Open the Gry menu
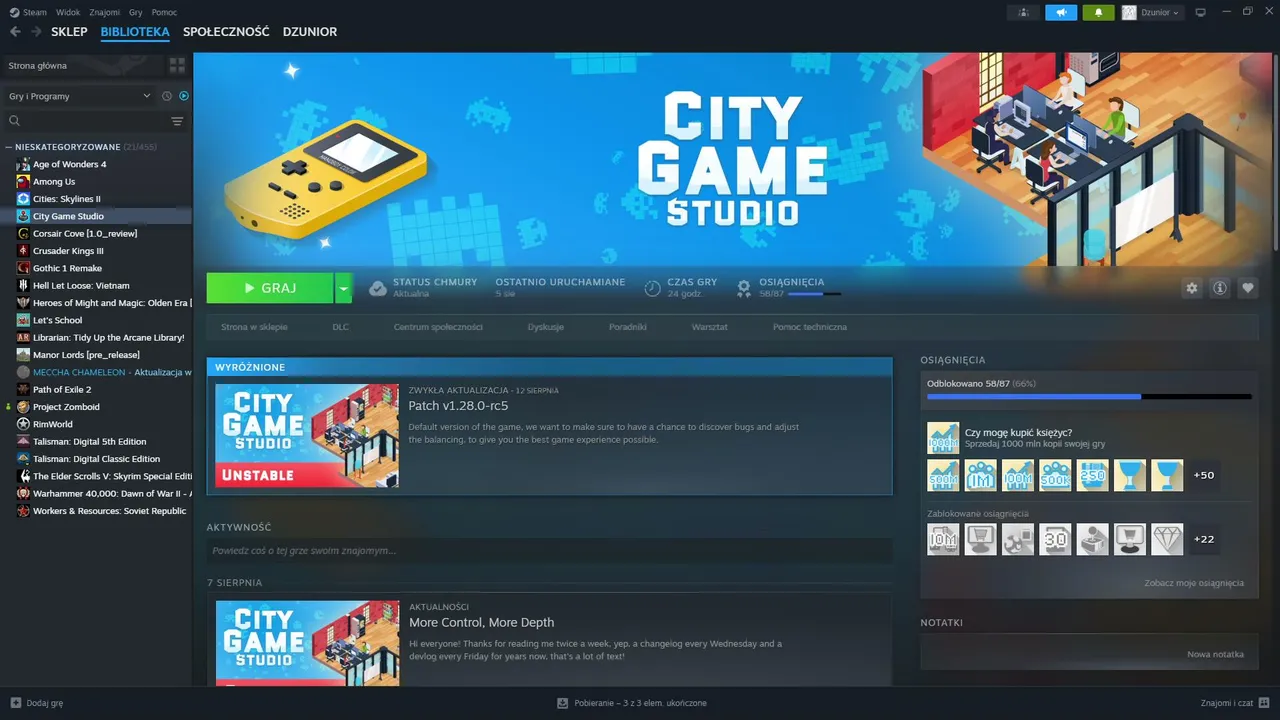The width and height of the screenshot is (1280, 720). (x=136, y=12)
